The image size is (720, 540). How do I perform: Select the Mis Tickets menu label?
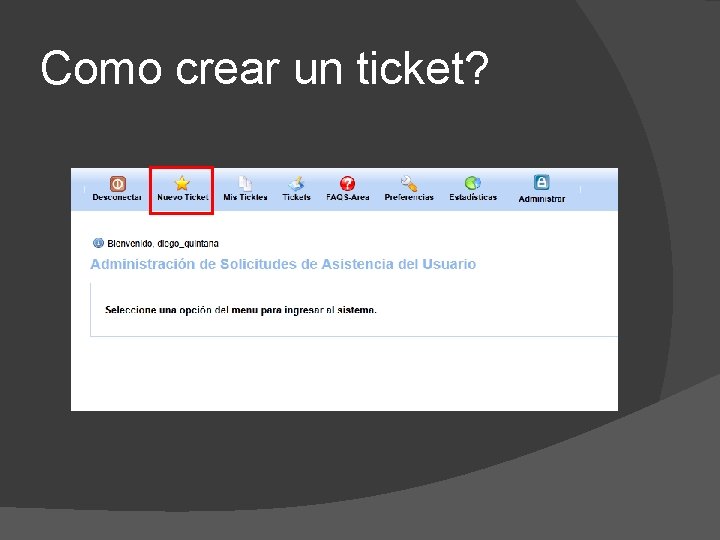click(245, 197)
